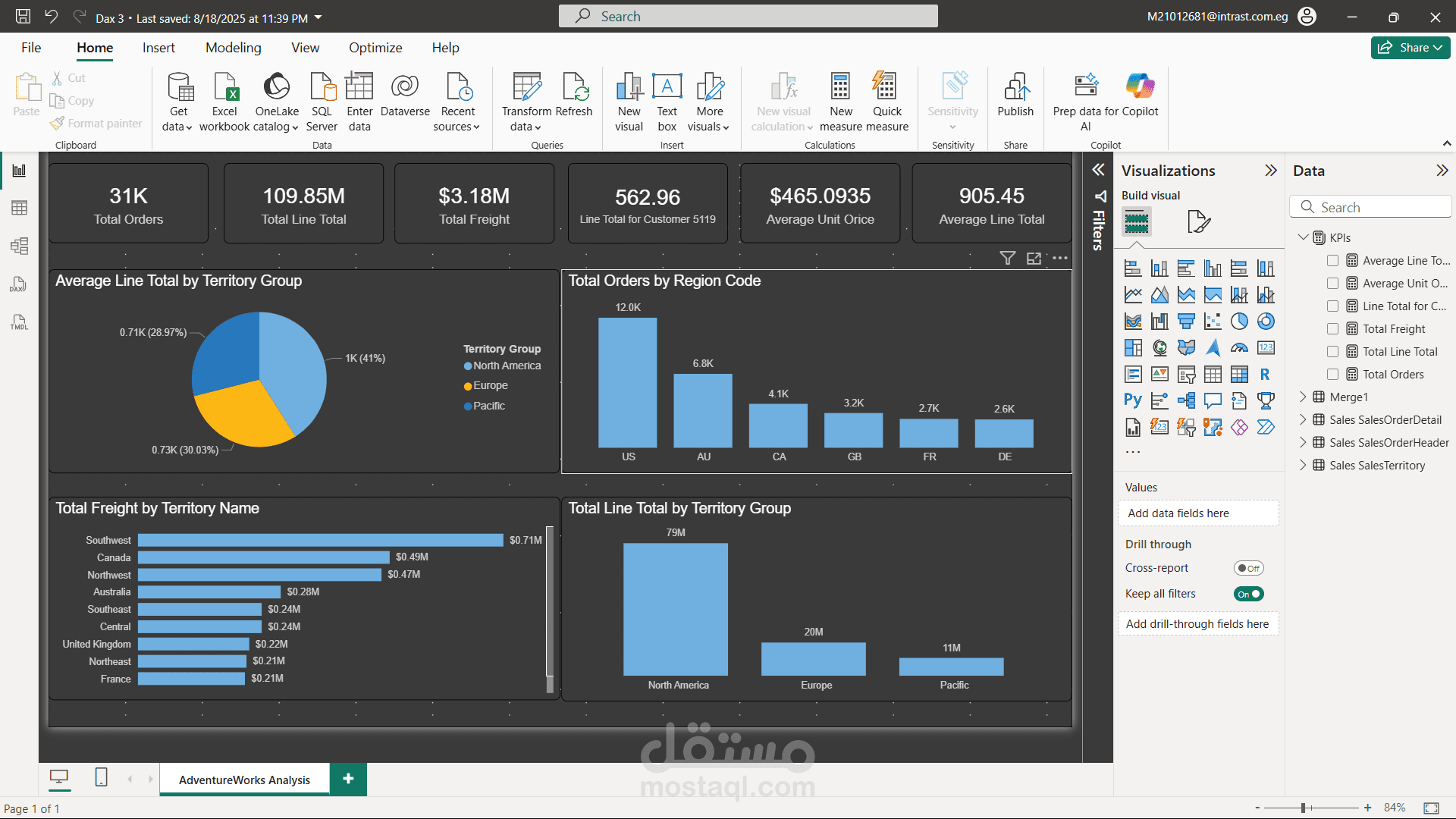Check the Total Freight measure
Screen dimensions: 1456x819
click(1332, 329)
